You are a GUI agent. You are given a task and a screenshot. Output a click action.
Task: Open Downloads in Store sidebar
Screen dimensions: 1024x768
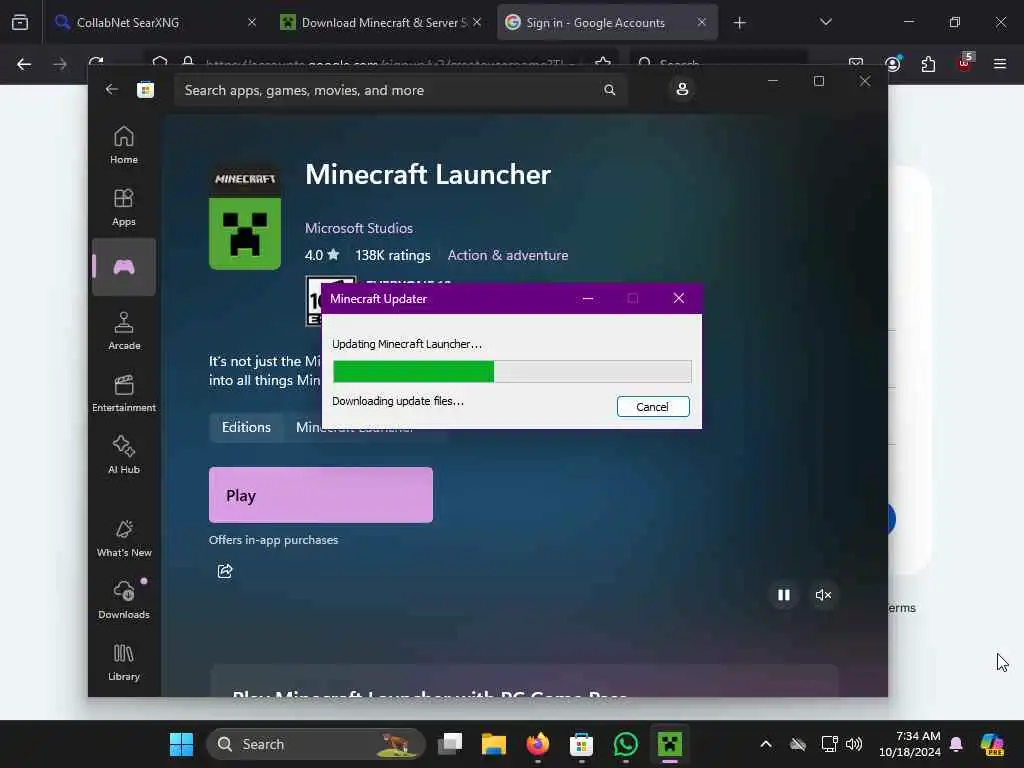[123, 600]
